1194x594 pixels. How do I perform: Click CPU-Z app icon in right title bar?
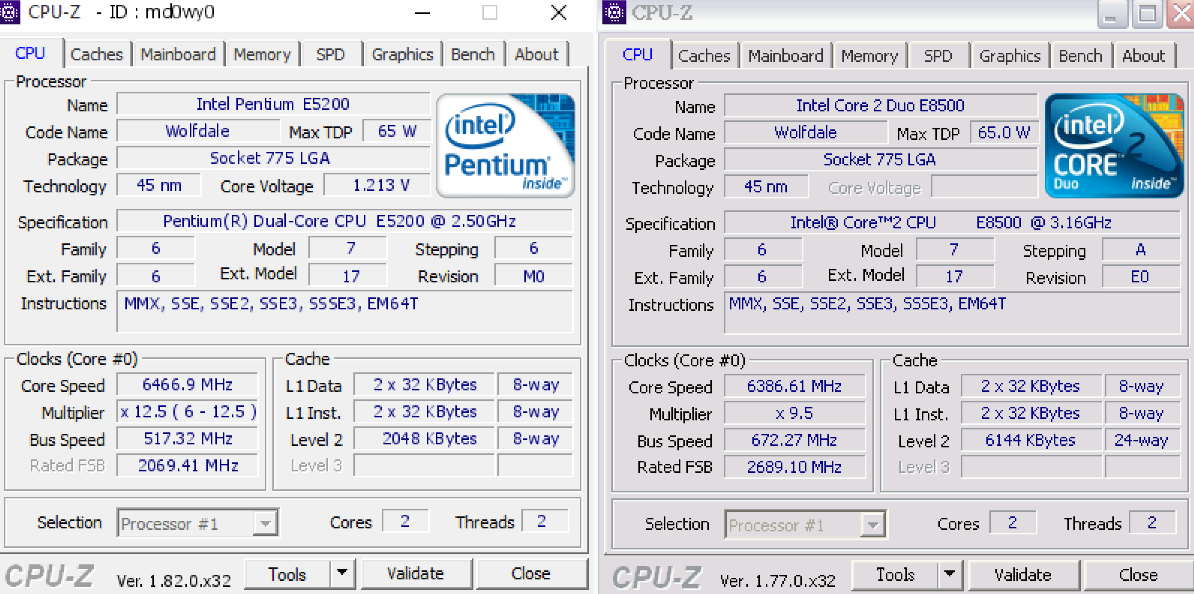(615, 13)
